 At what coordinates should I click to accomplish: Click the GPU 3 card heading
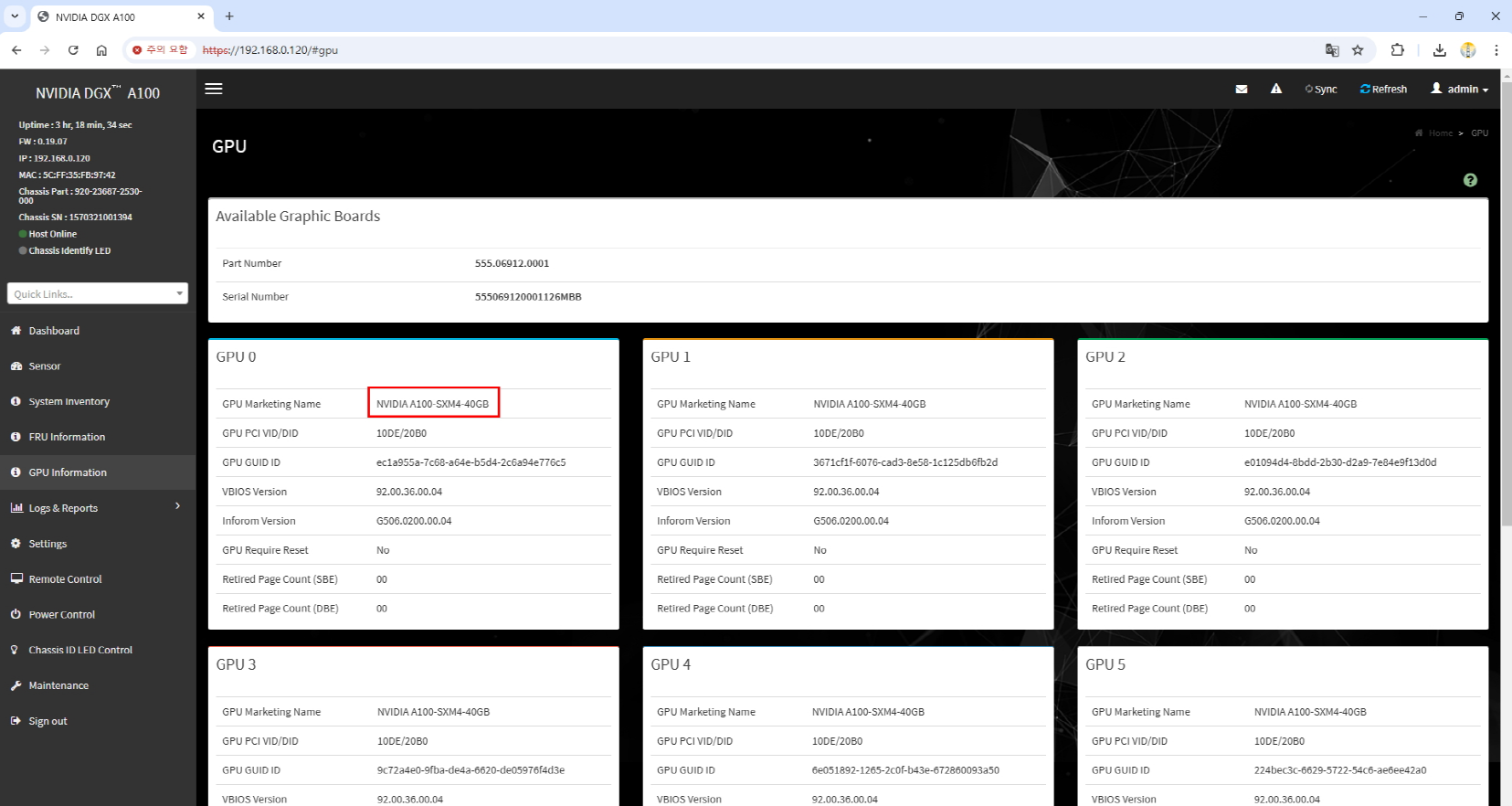[x=237, y=664]
